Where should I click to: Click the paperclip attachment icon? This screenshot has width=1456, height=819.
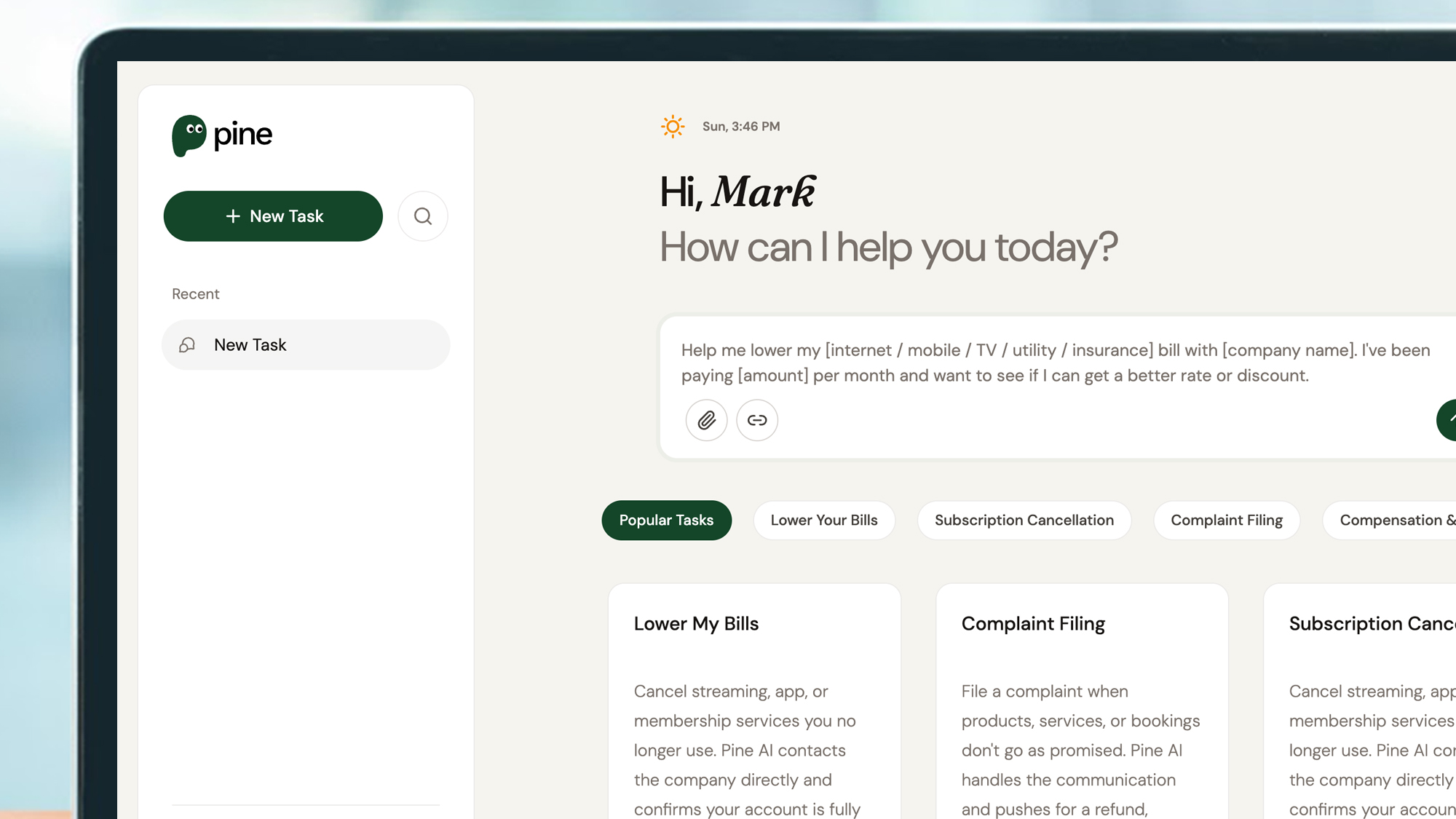pyautogui.click(x=706, y=420)
